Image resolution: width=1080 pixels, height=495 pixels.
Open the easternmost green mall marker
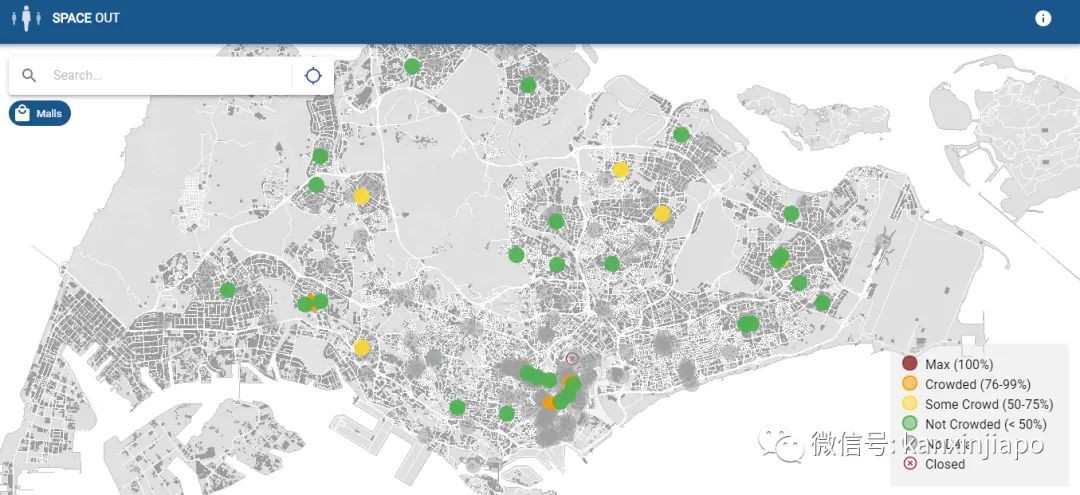[x=822, y=302]
